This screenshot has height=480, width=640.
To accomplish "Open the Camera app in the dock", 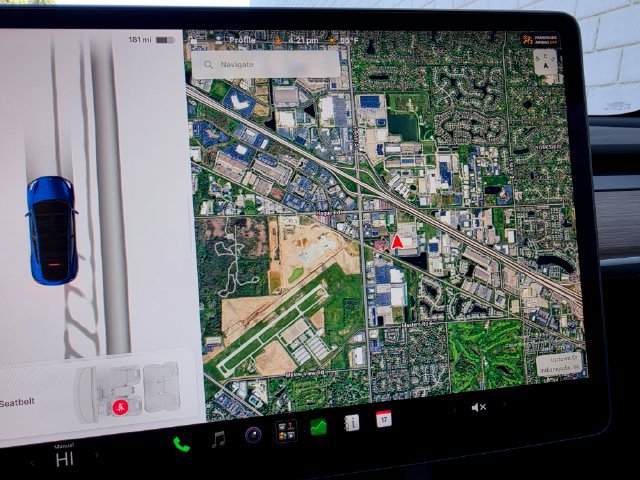I will [253, 434].
